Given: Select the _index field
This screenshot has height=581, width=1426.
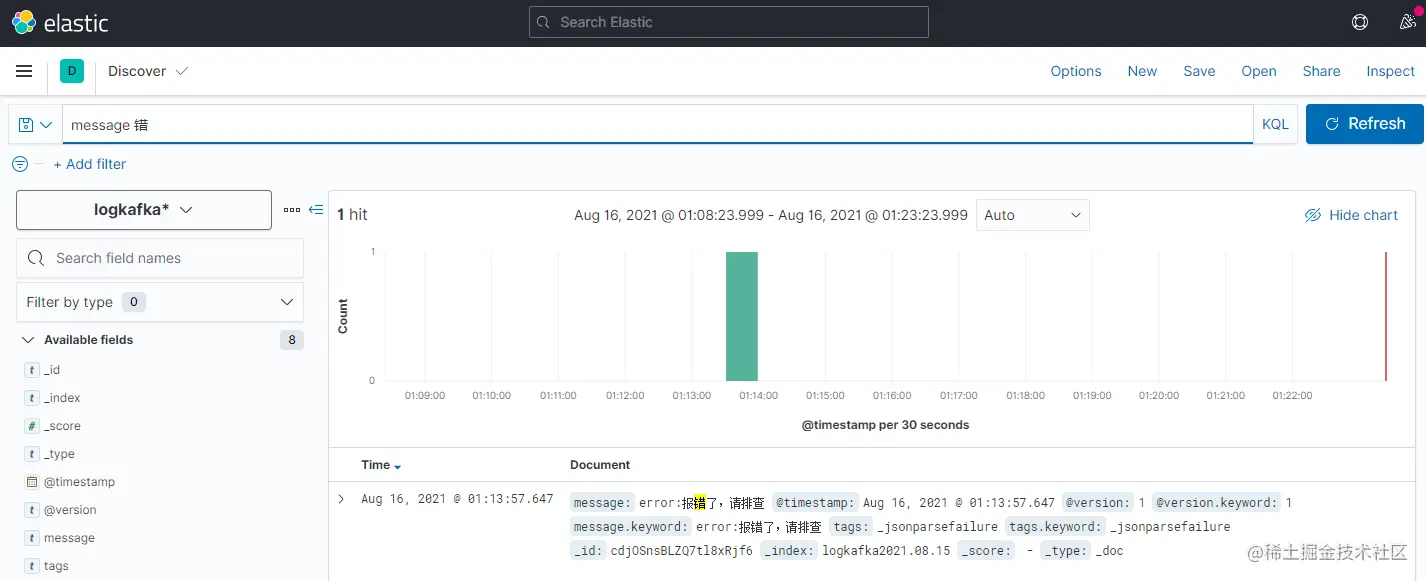Looking at the screenshot, I should point(62,398).
